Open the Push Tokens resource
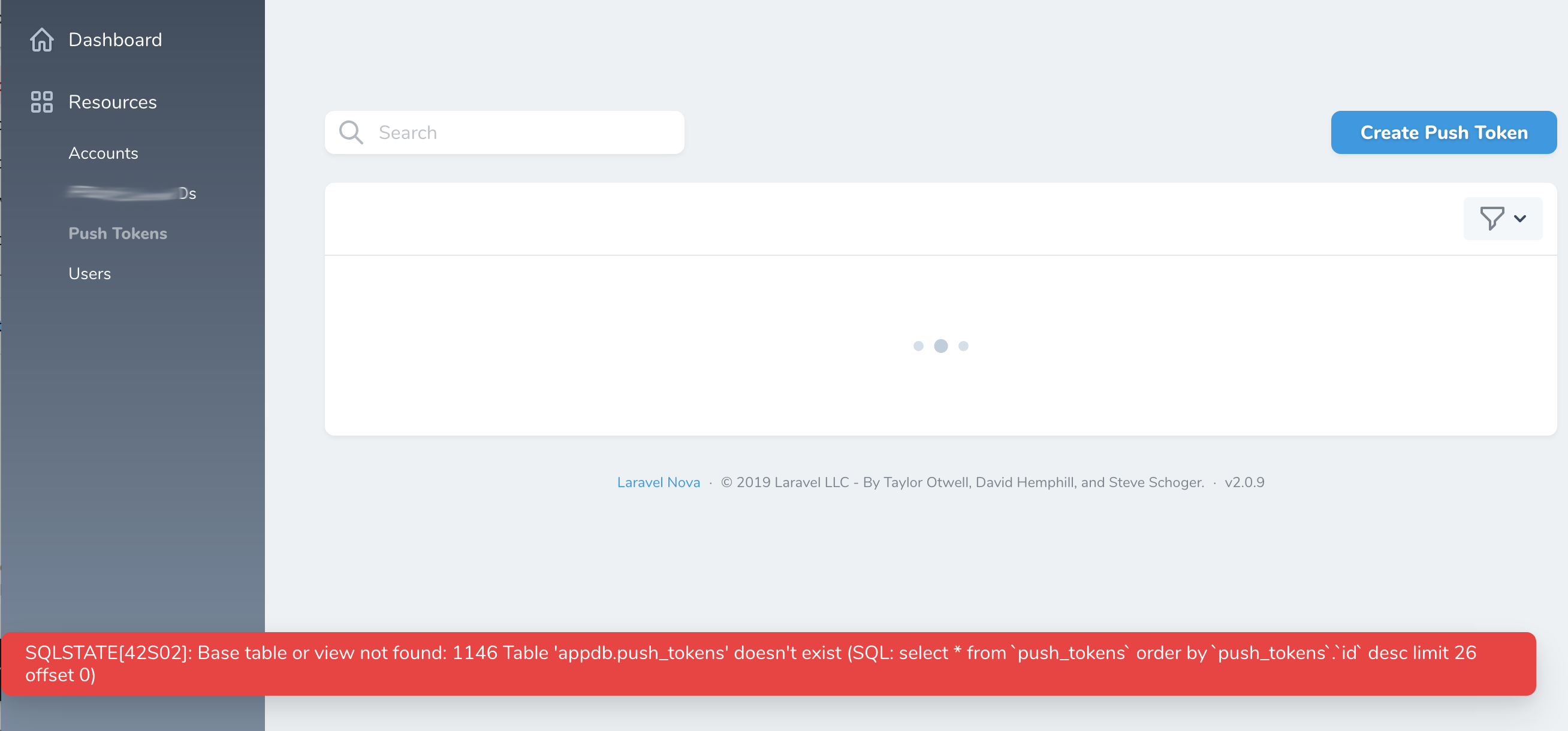The width and height of the screenshot is (1568, 731). tap(117, 233)
